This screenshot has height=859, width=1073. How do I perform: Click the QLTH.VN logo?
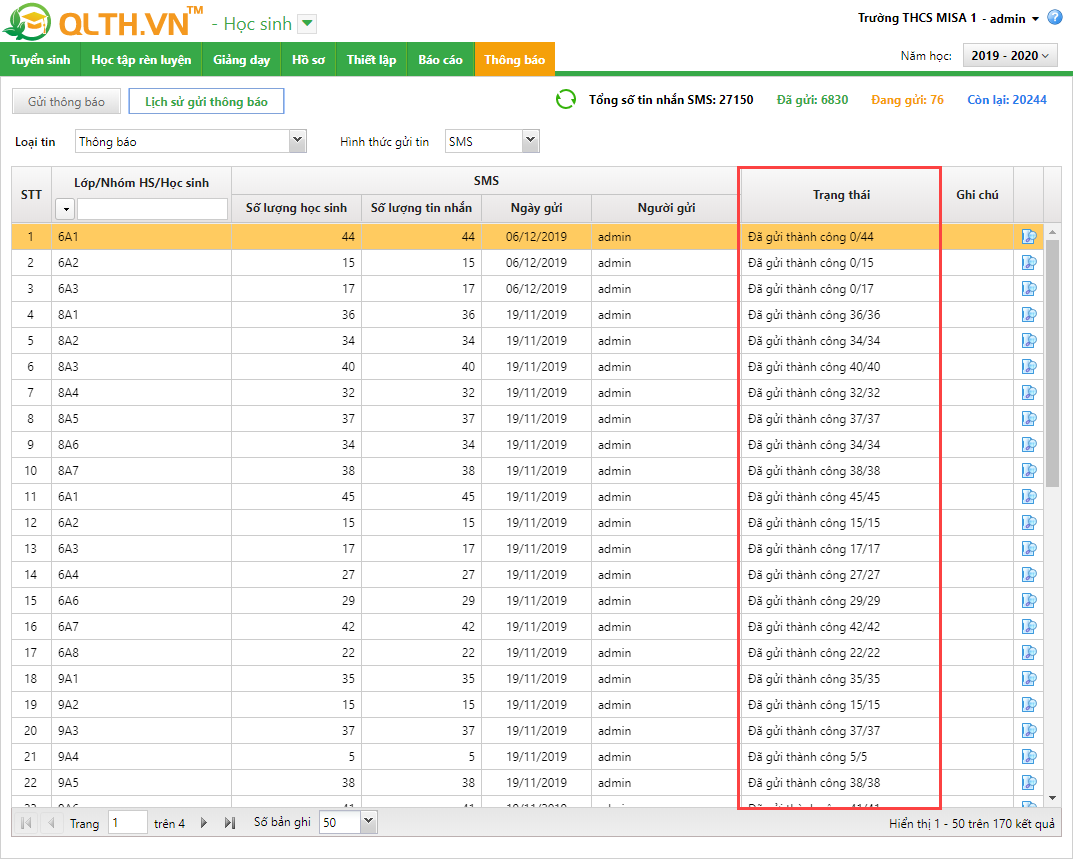click(100, 22)
